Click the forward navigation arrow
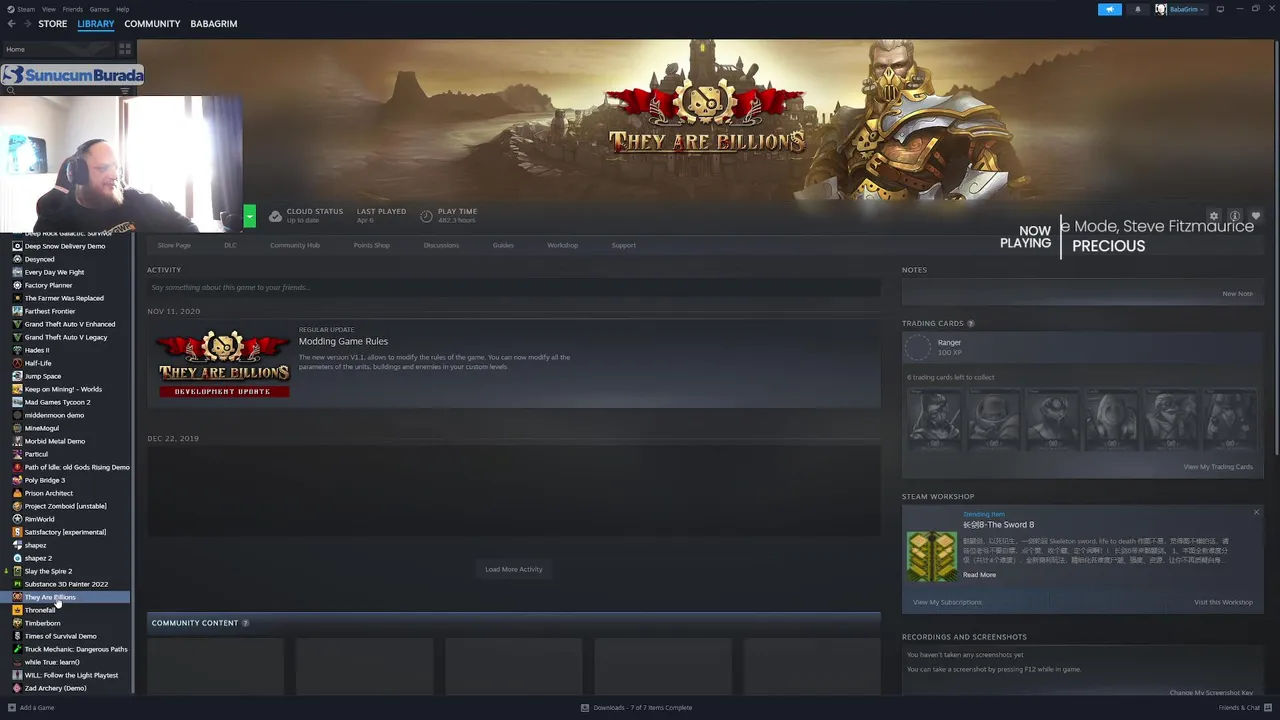Screen dimensions: 1280x720 click(27, 24)
